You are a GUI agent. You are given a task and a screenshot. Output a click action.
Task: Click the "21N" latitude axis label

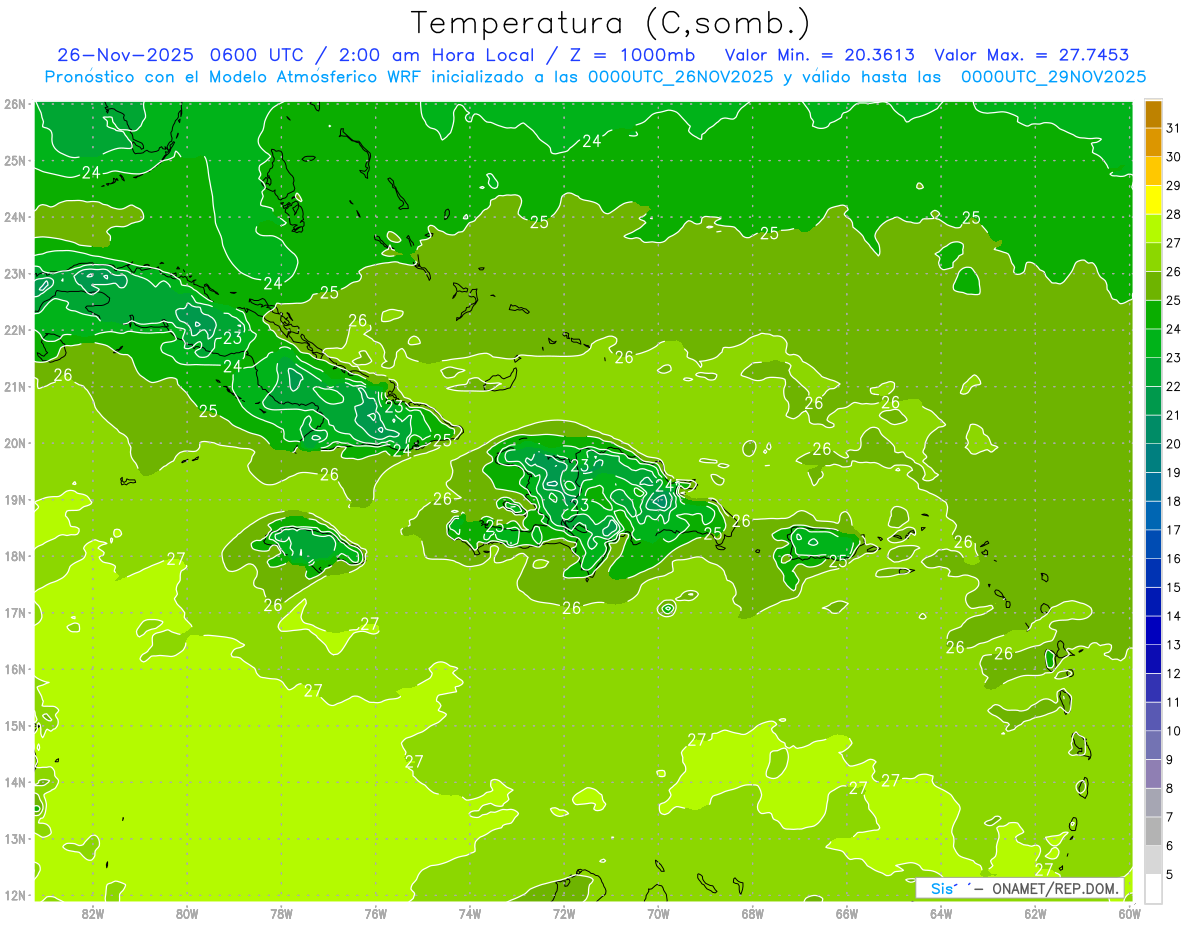[x=15, y=386]
